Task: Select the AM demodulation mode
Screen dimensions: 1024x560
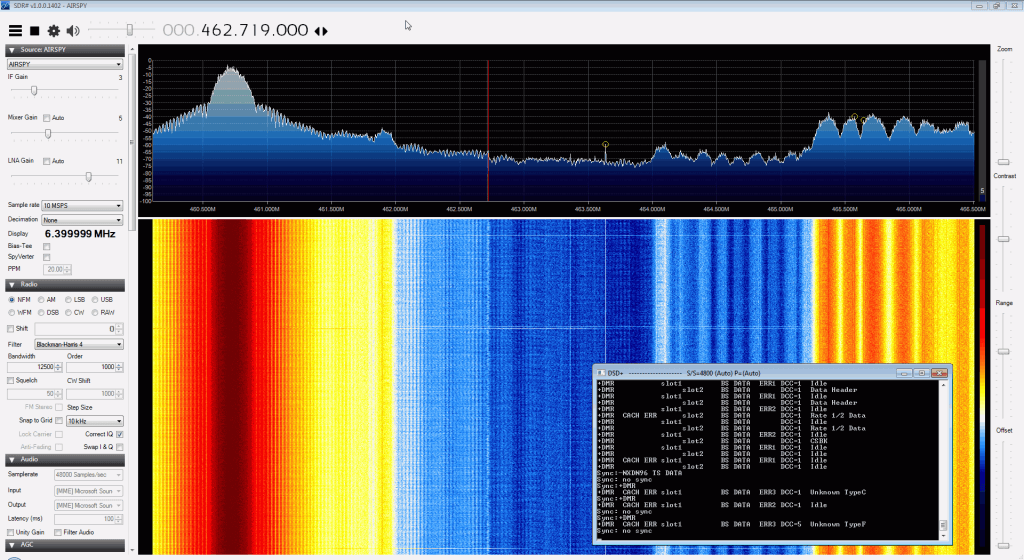Action: click(x=41, y=299)
